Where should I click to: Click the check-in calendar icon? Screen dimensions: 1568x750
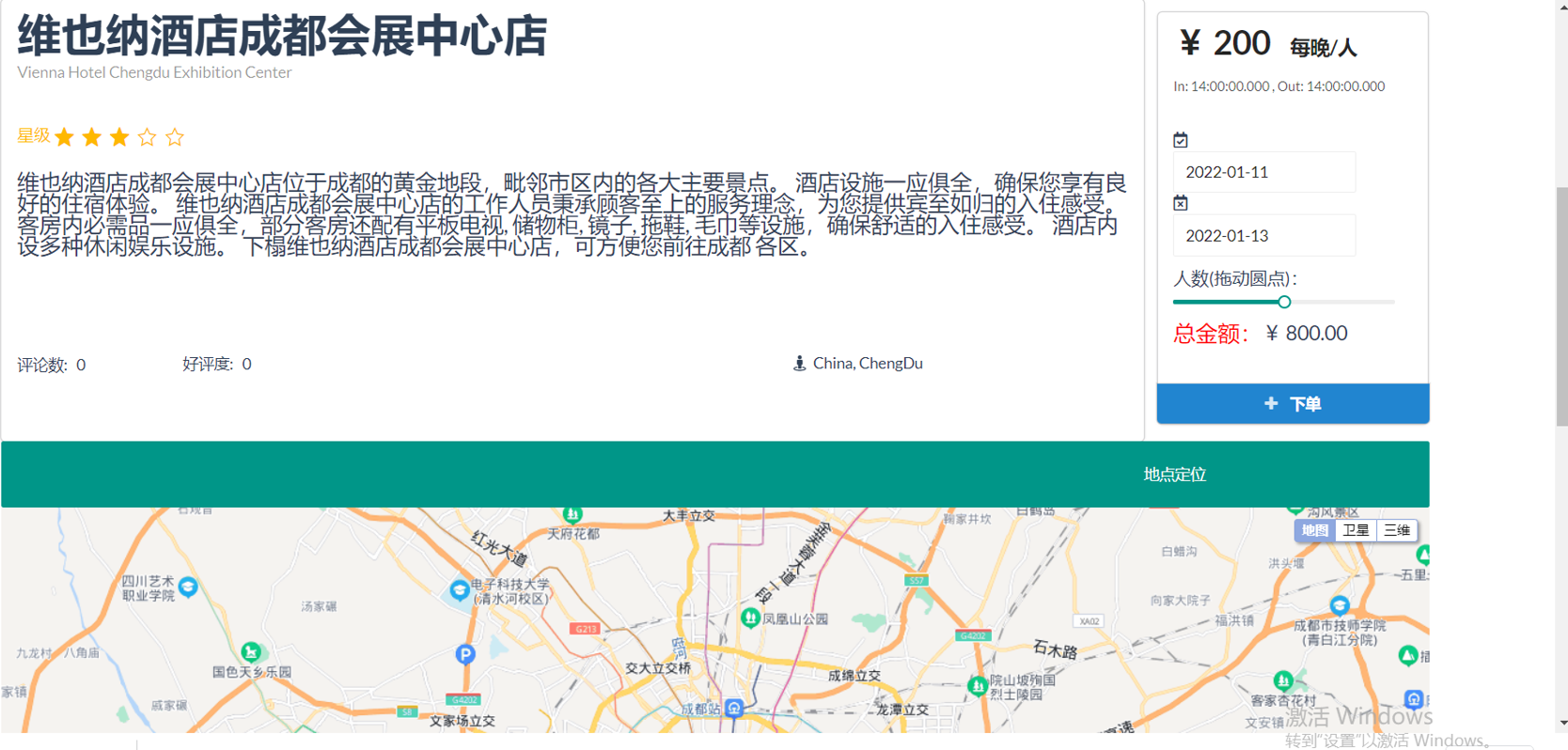pos(1181,140)
